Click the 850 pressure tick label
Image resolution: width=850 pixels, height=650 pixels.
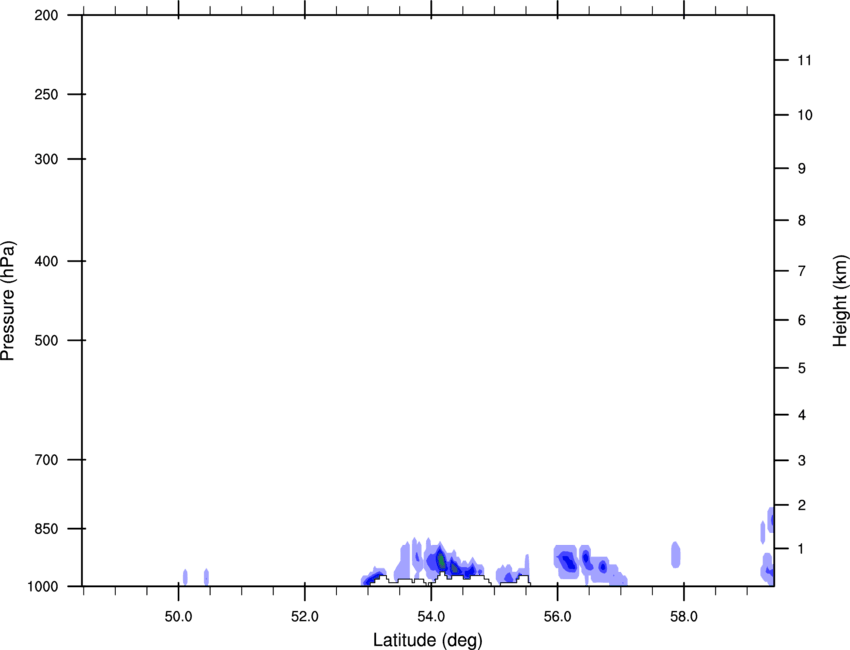coord(47,529)
